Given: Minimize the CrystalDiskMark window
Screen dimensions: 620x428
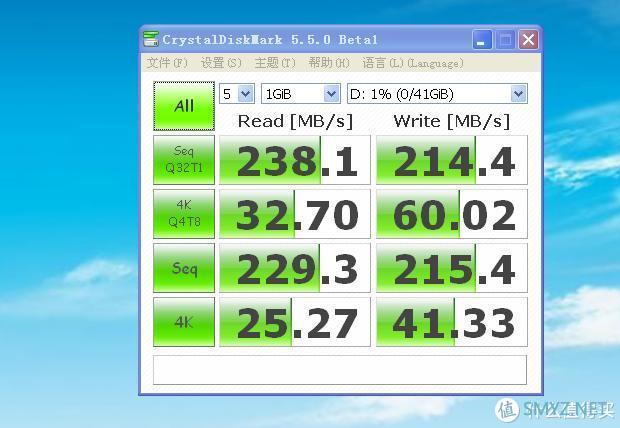Looking at the screenshot, I should (x=482, y=40).
